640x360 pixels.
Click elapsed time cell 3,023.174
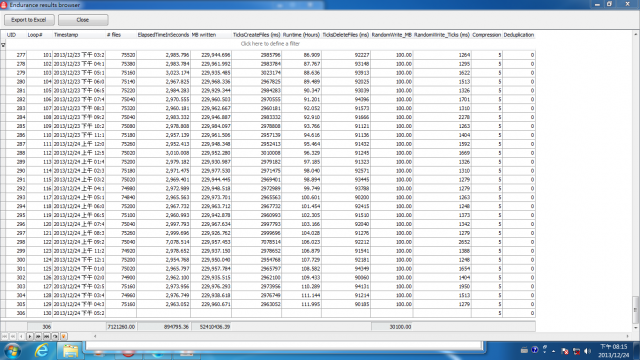click(164, 73)
